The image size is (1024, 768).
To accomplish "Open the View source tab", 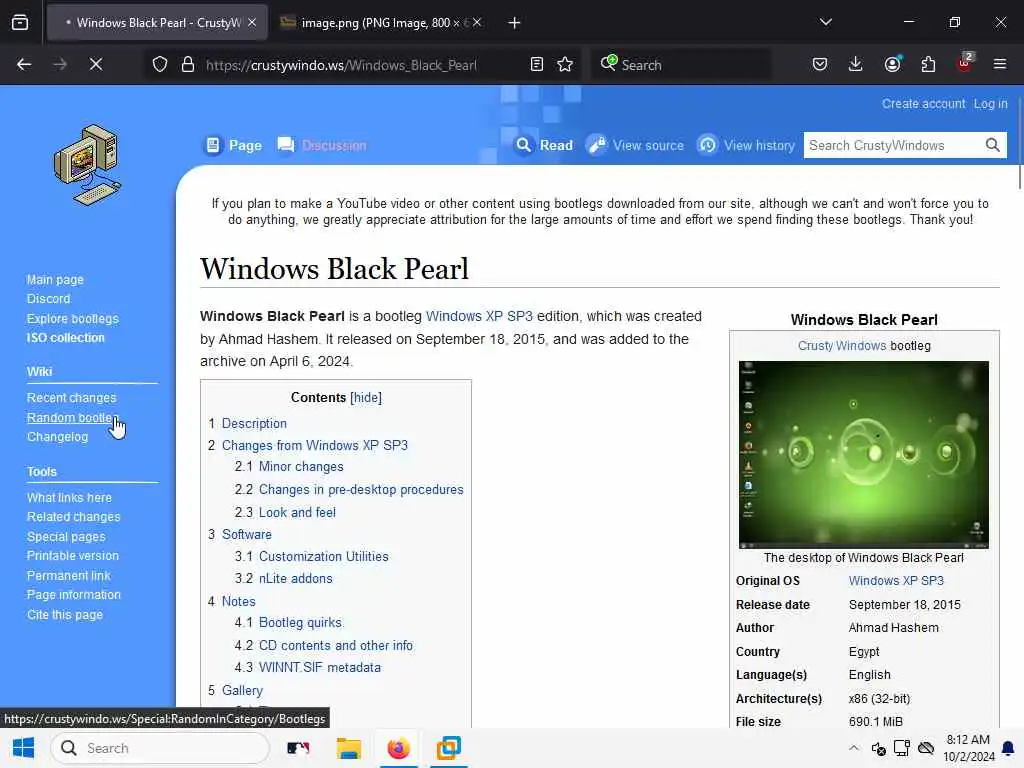I will click(x=636, y=146).
